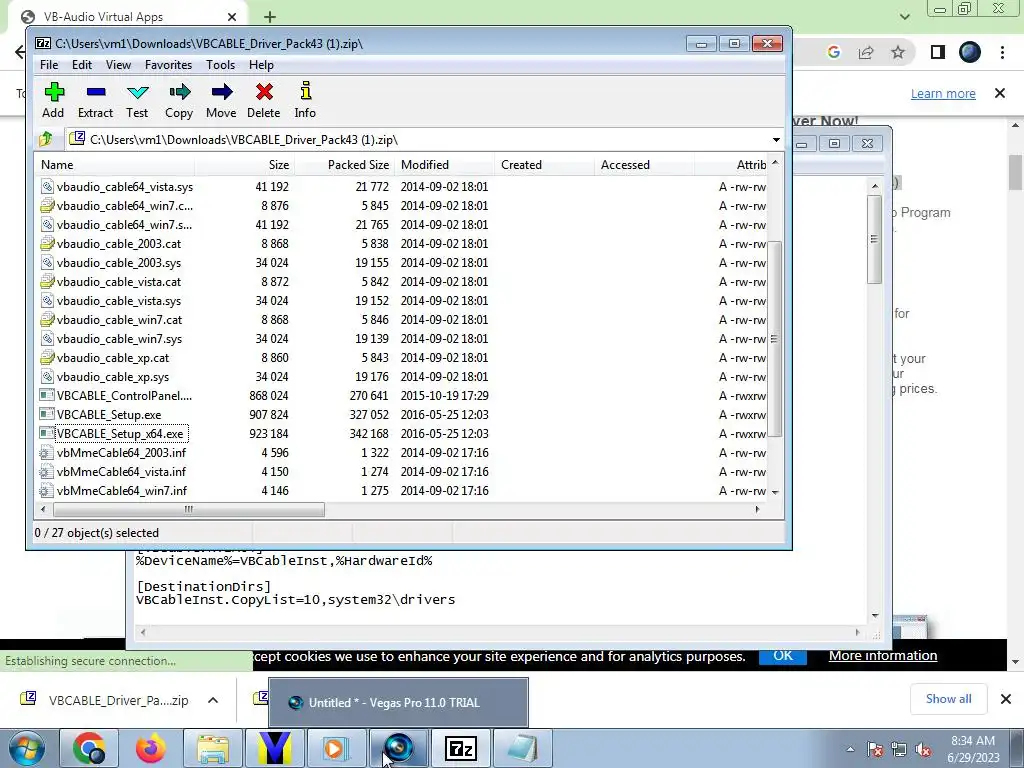The height and width of the screenshot is (768, 1024).
Task: Click the Add toolbar icon in 7-Zip
Action: tap(54, 100)
